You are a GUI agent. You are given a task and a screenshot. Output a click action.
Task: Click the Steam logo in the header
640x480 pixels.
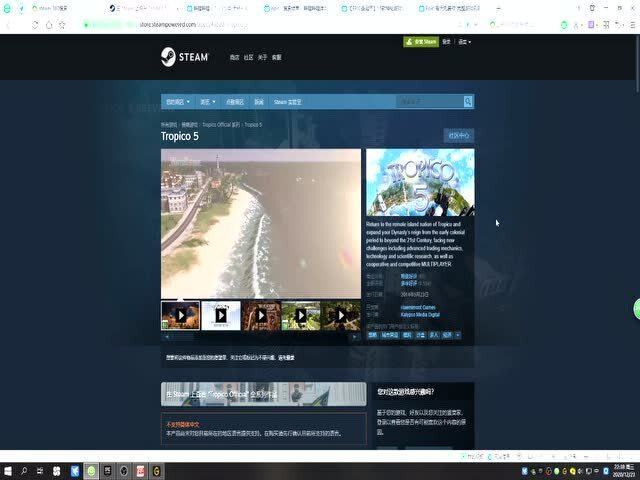click(x=184, y=57)
